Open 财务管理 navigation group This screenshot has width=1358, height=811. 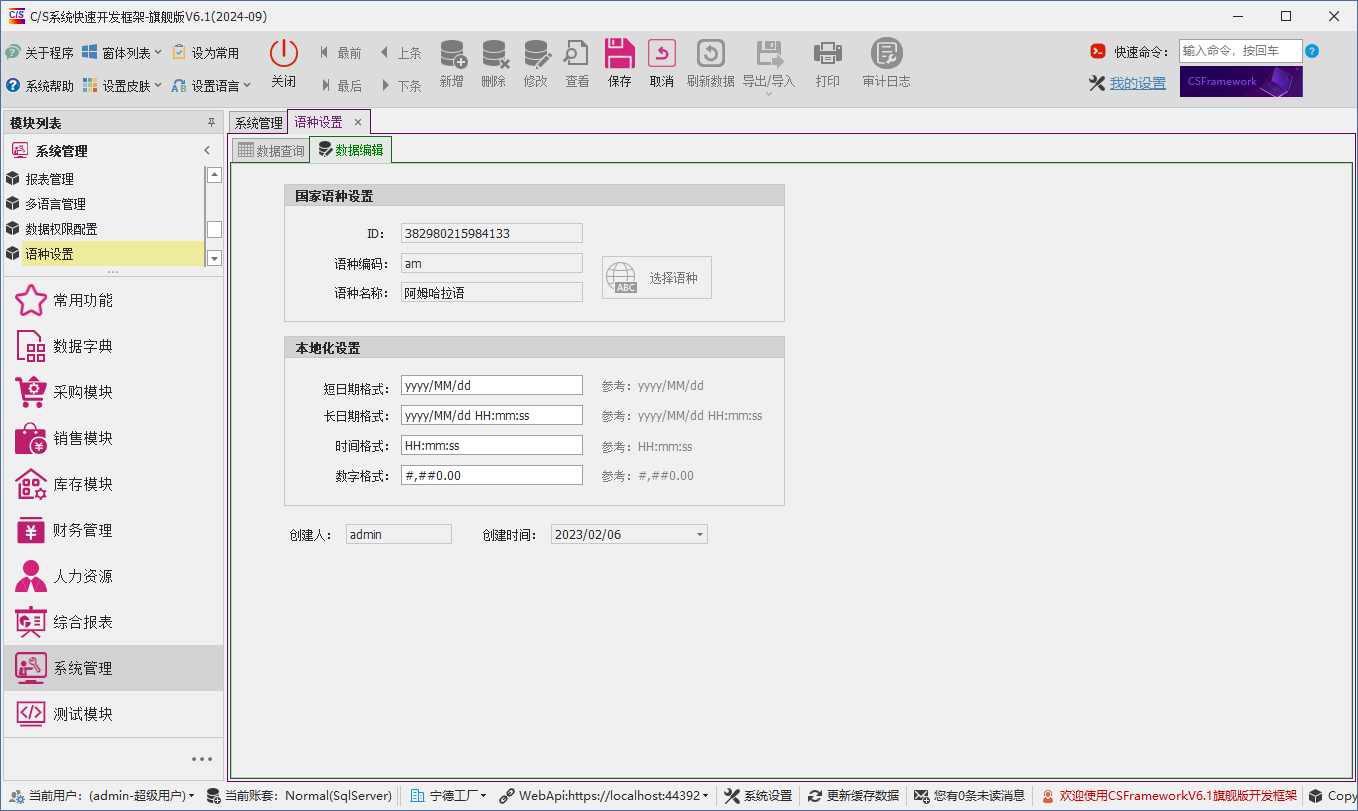click(x=113, y=530)
